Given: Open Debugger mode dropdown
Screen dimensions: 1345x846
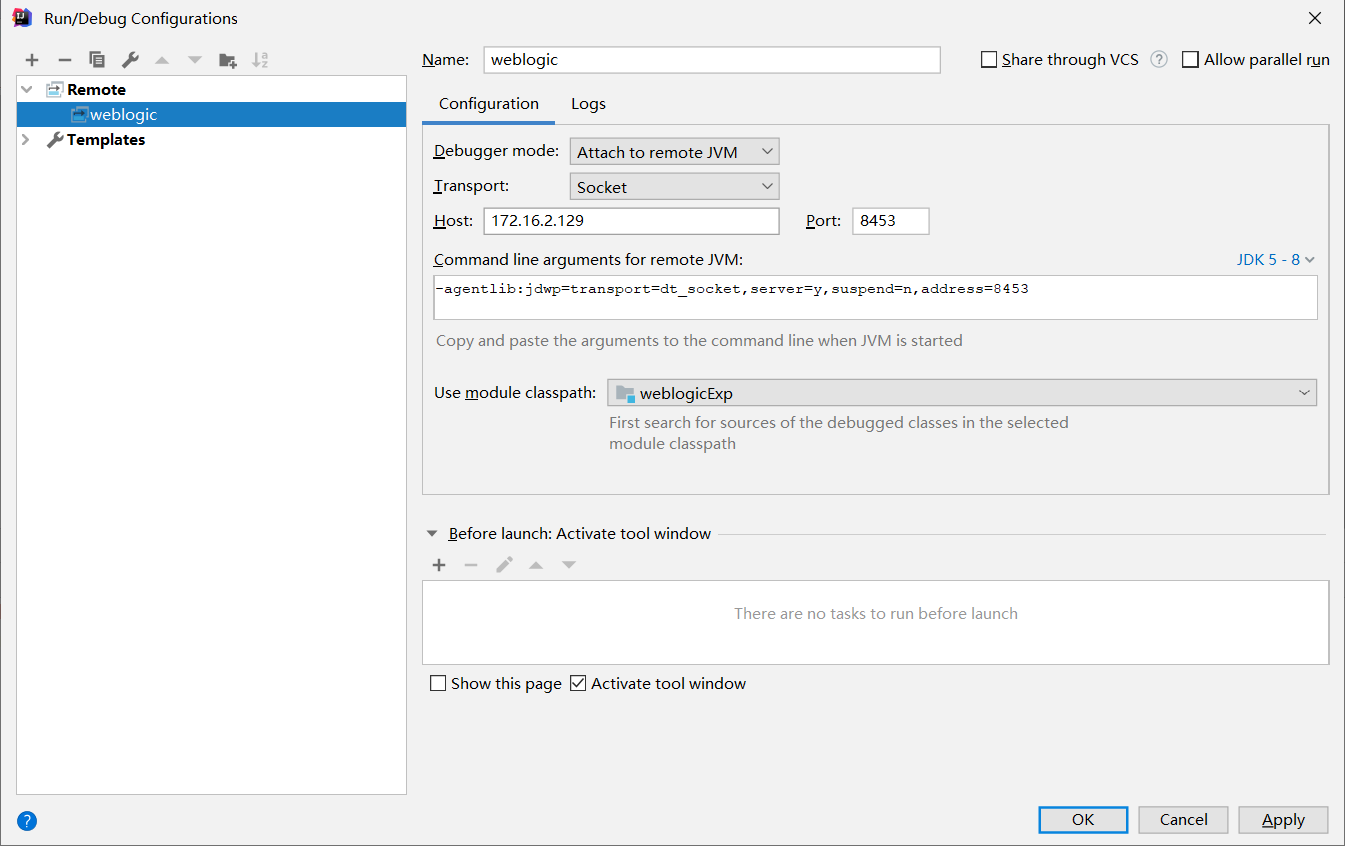Looking at the screenshot, I should tap(674, 152).
